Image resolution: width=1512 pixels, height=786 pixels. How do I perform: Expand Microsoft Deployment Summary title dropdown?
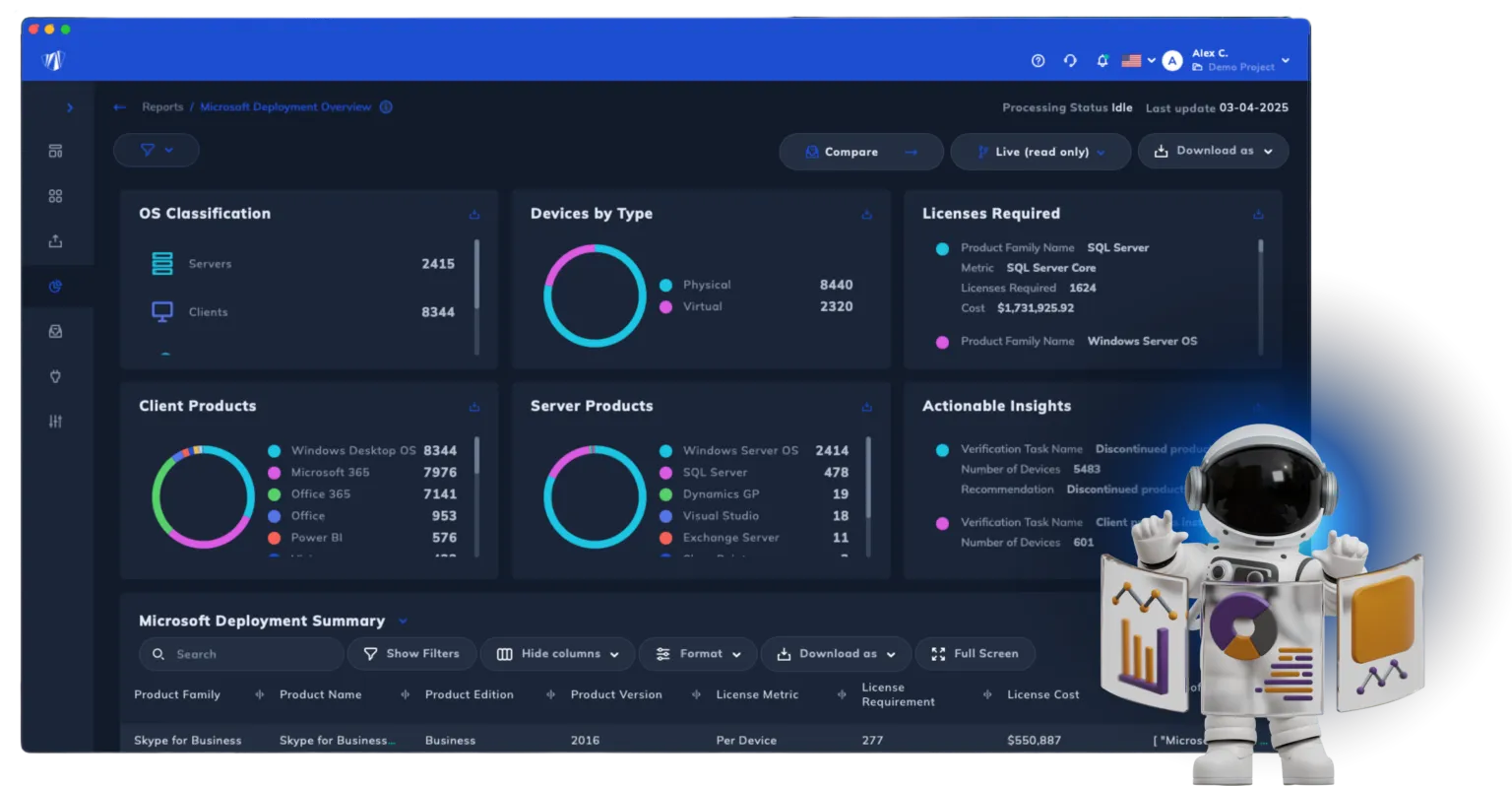[x=403, y=622]
